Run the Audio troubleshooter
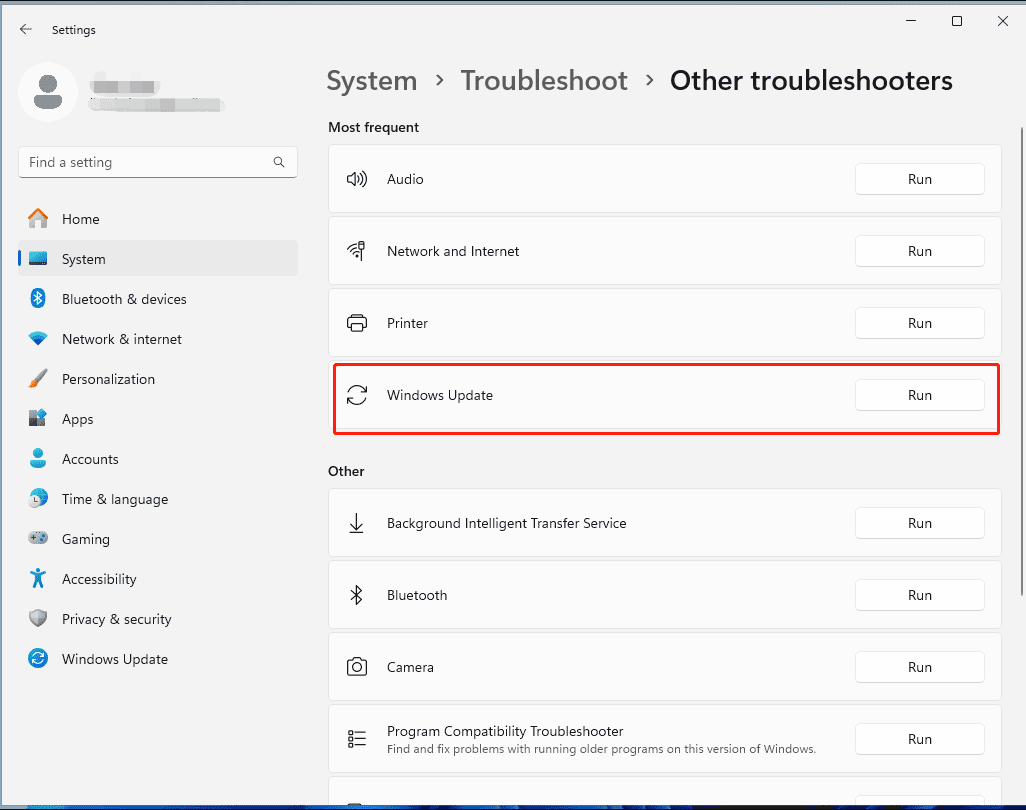 coord(919,179)
